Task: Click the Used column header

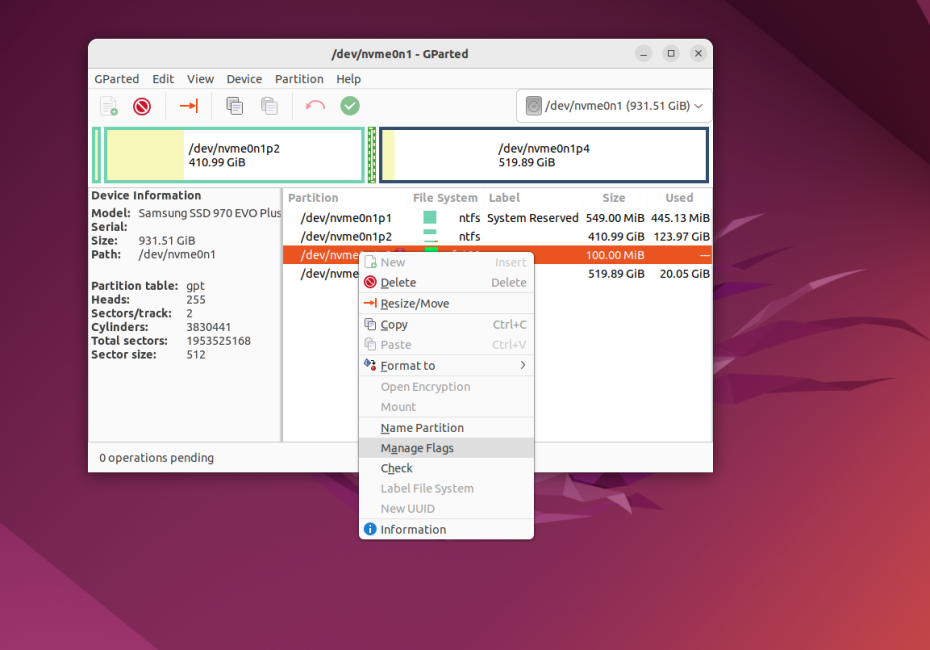Action: pyautogui.click(x=680, y=197)
